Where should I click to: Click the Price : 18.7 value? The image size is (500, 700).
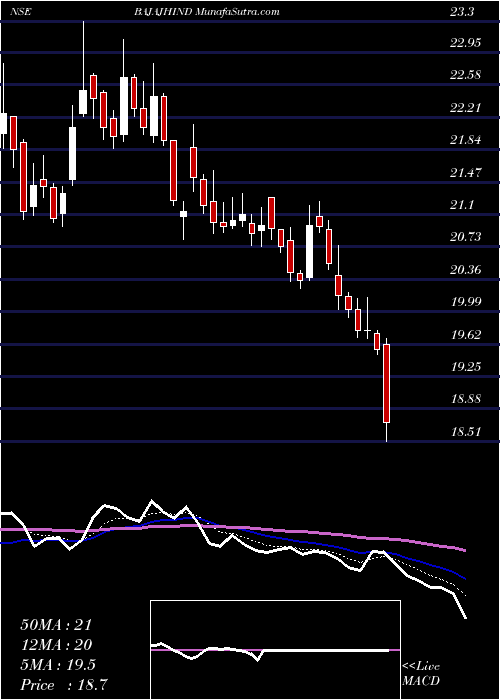[x=64, y=685]
